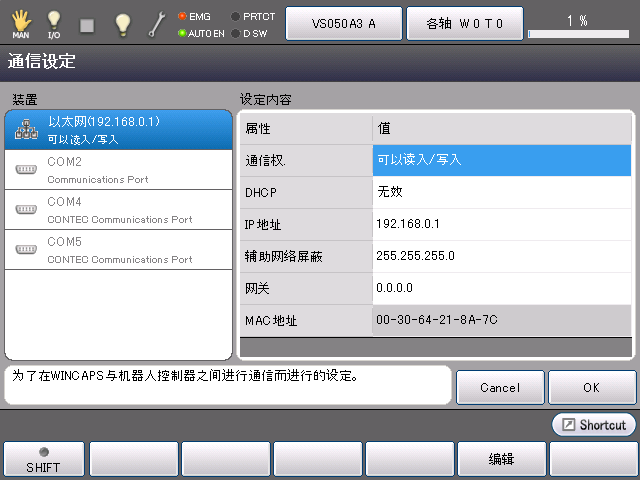Open the VS050A3 A robot selector
The width and height of the screenshot is (640, 480).
point(344,23)
